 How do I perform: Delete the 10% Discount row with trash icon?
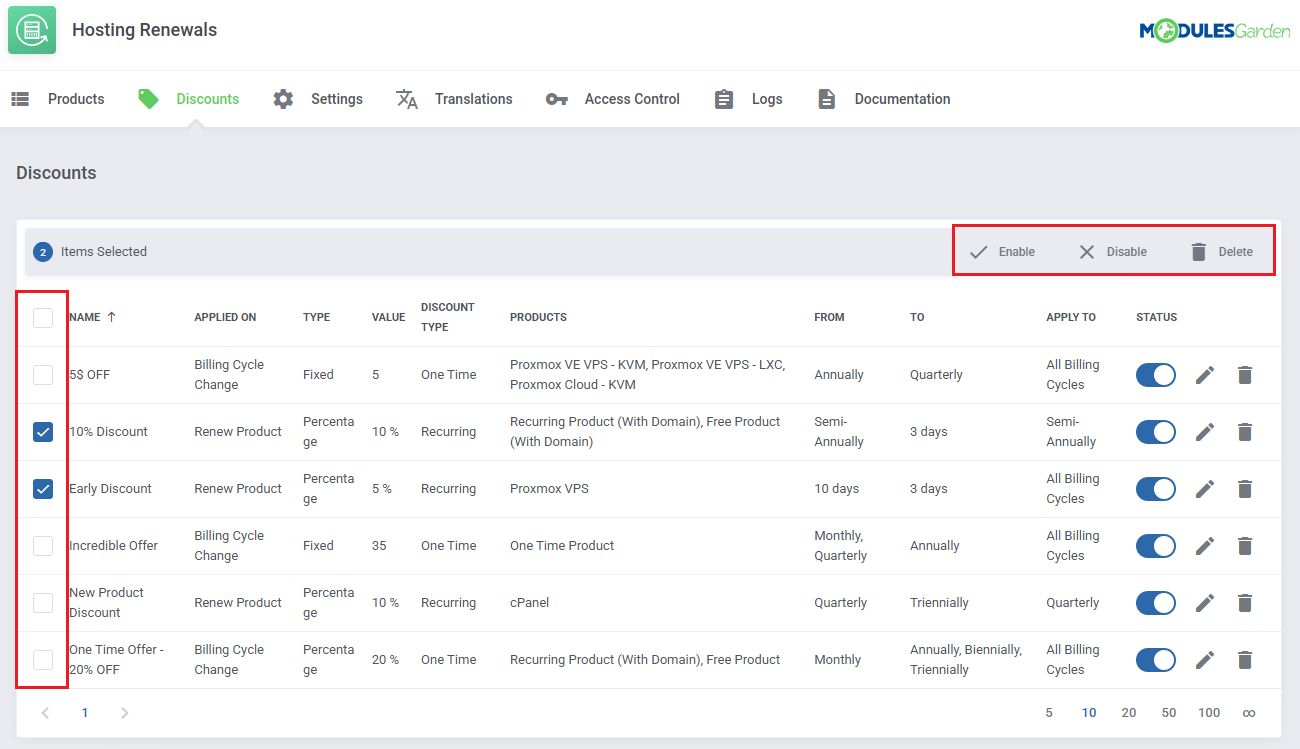tap(1245, 432)
